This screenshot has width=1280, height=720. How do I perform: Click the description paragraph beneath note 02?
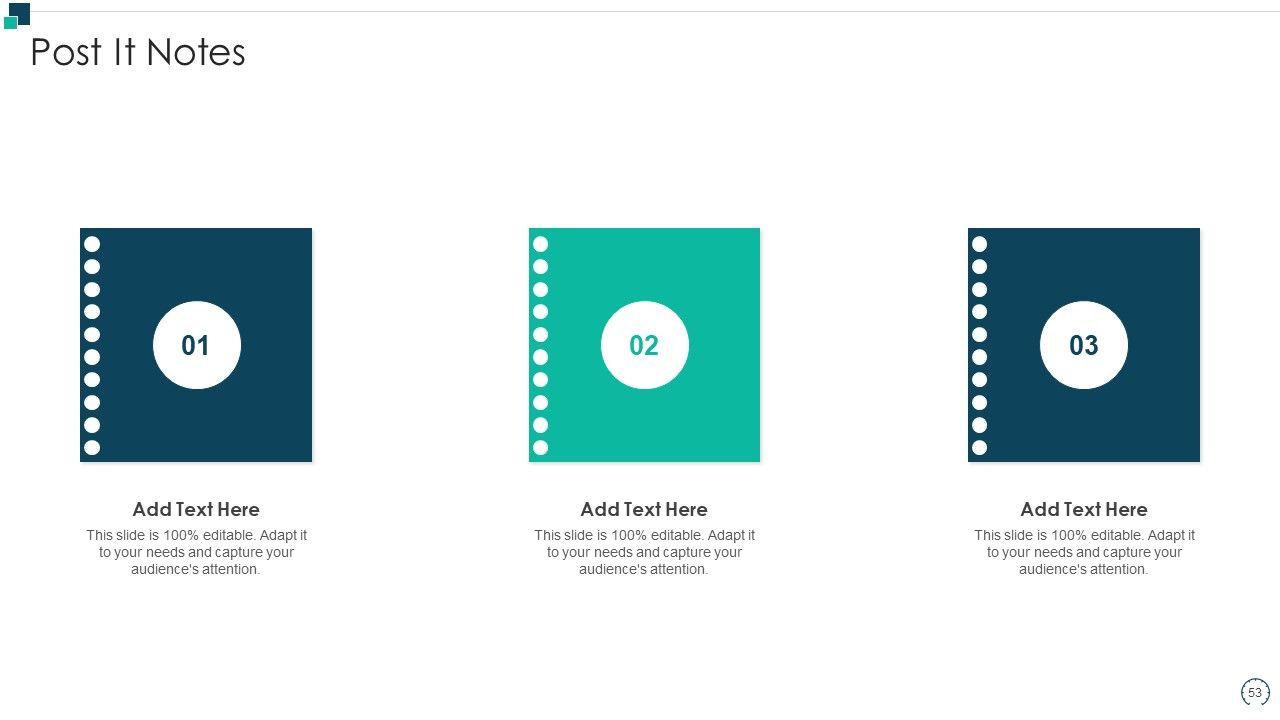[644, 552]
